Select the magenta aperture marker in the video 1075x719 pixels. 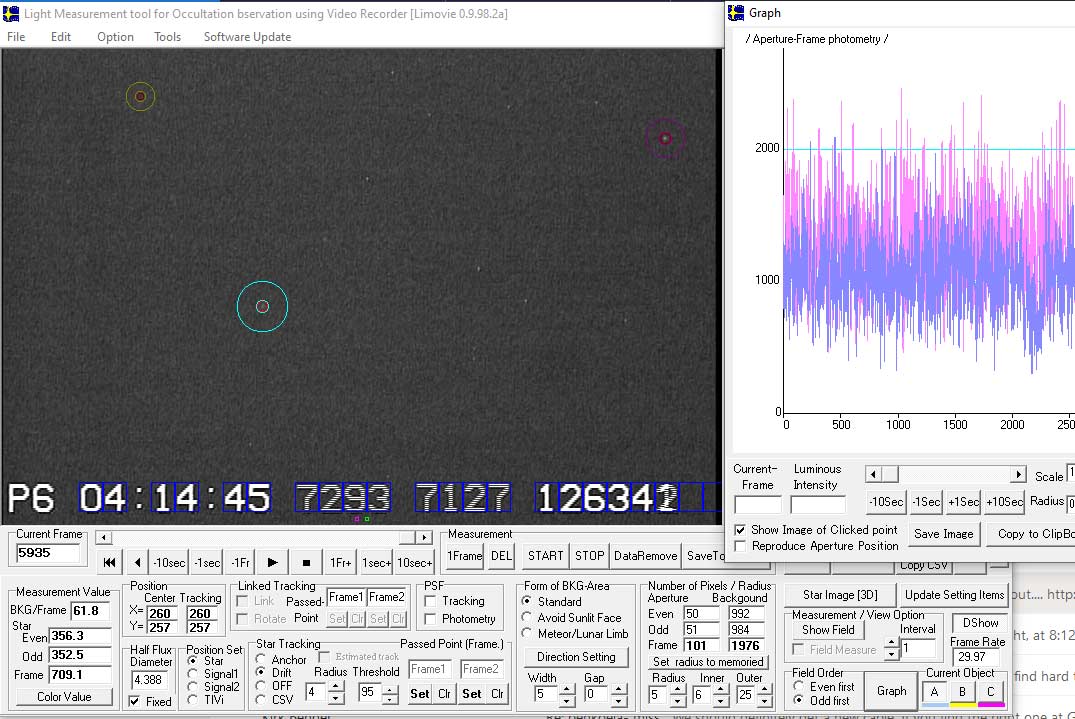(x=665, y=138)
